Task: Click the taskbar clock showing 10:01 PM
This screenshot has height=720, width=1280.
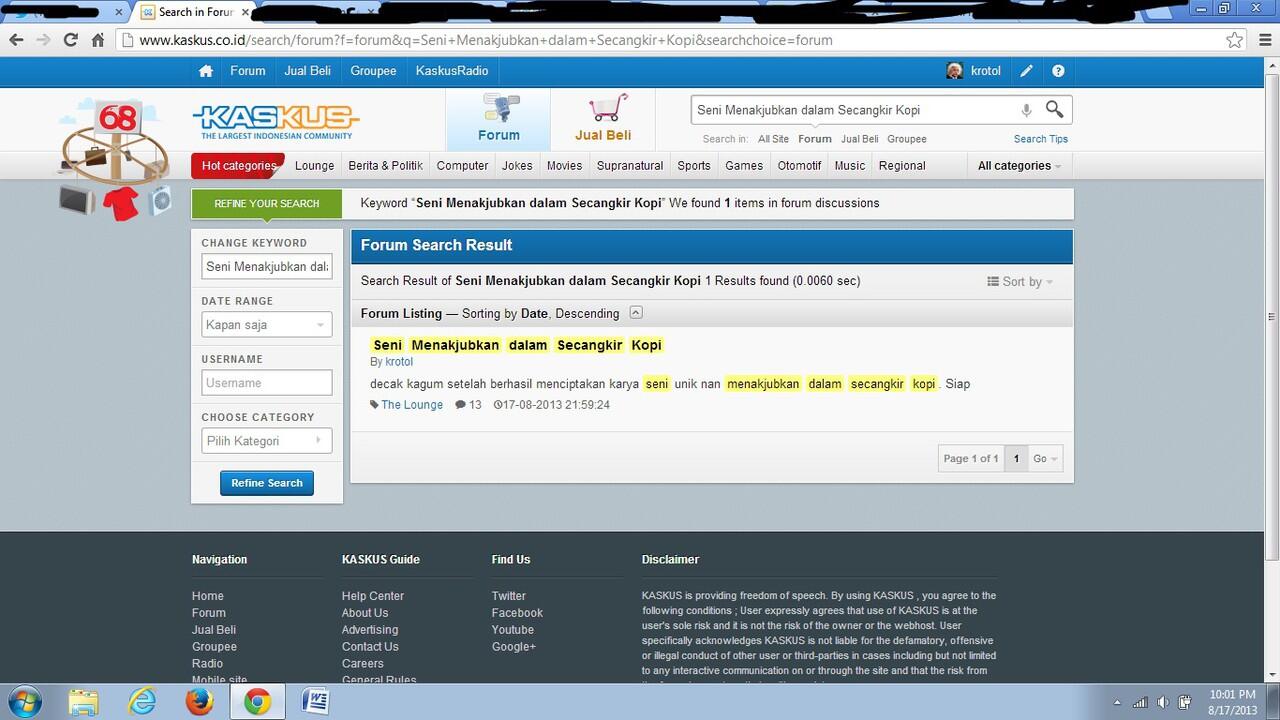Action: 1232,702
